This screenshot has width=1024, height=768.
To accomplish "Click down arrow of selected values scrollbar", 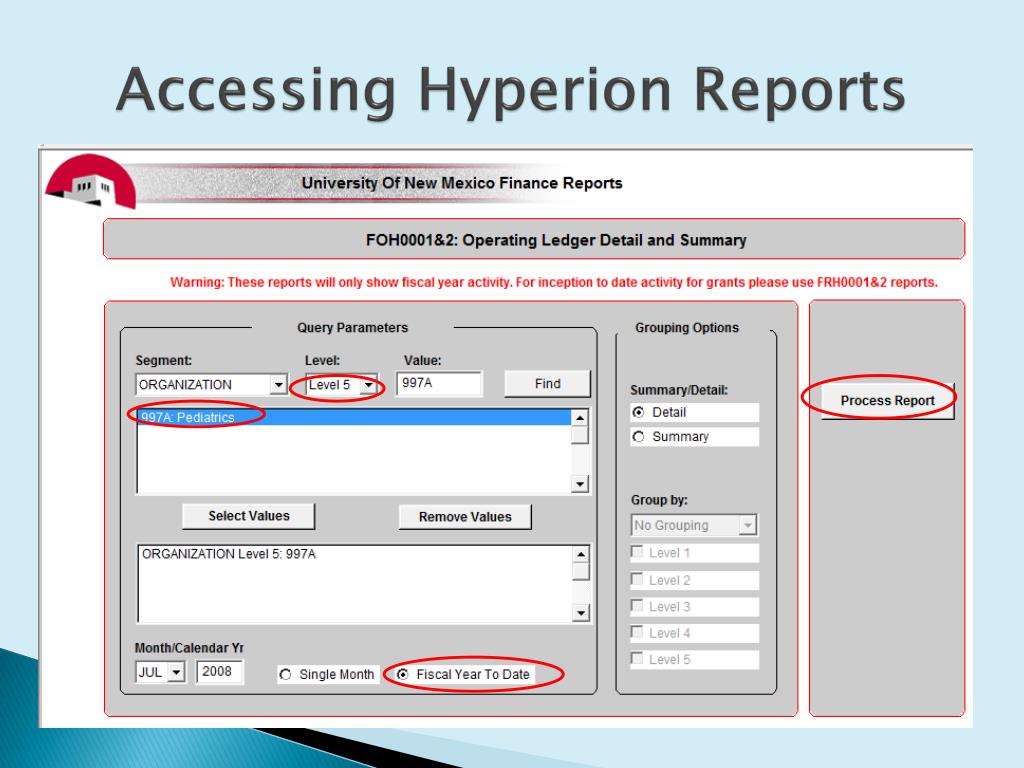I will pos(581,613).
